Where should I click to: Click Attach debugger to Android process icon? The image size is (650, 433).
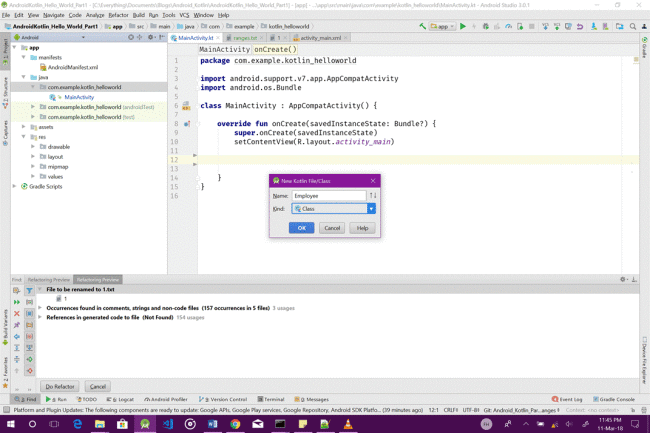(520, 27)
